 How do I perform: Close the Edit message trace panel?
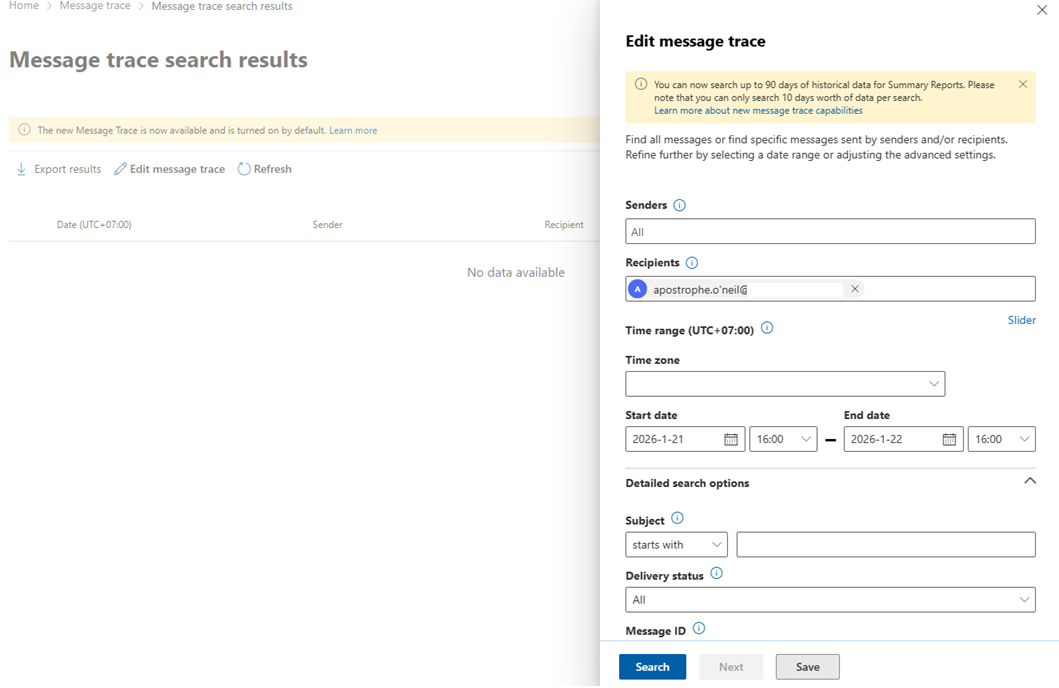pos(1041,10)
